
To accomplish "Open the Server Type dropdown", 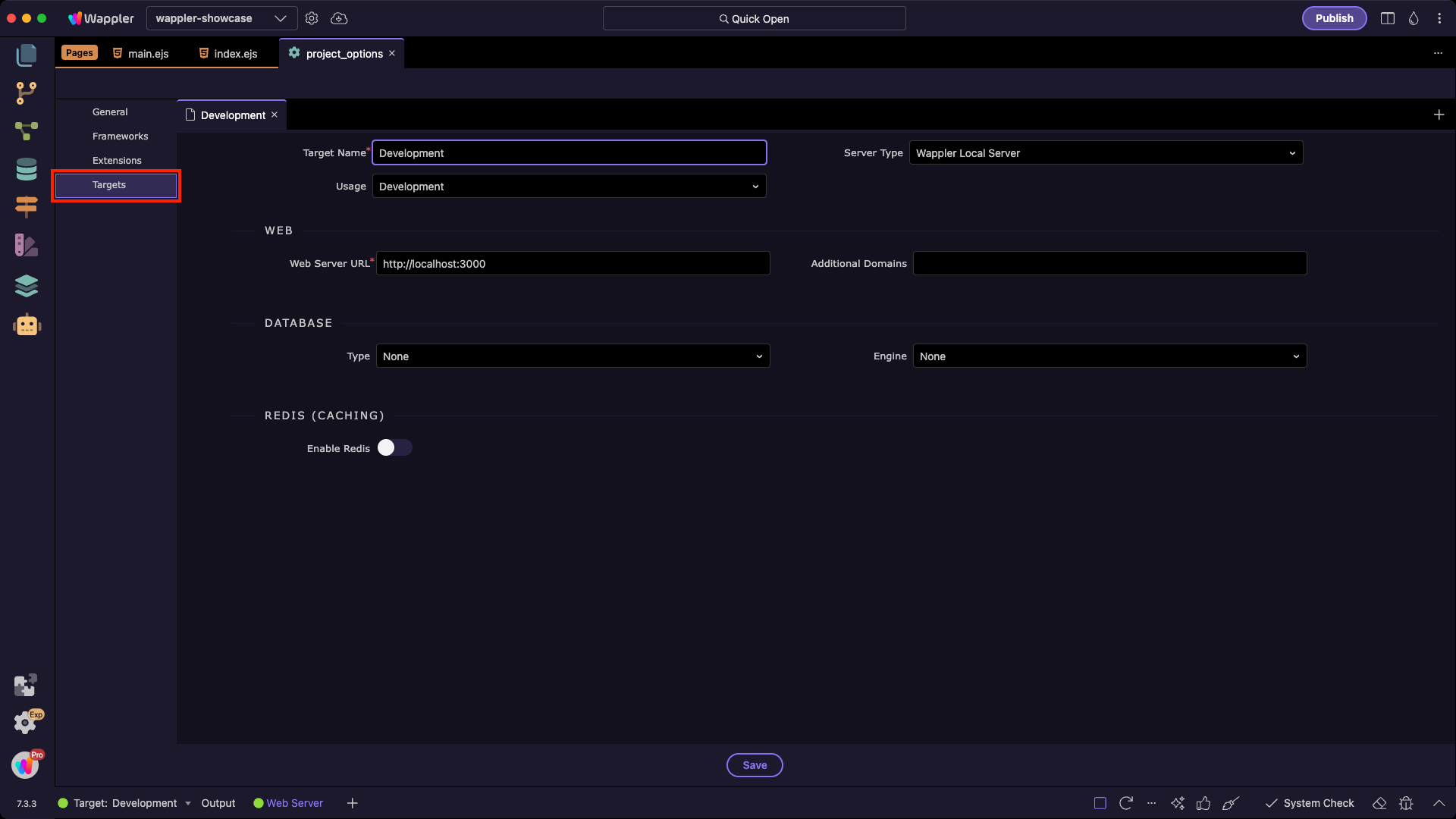I will click(1106, 153).
